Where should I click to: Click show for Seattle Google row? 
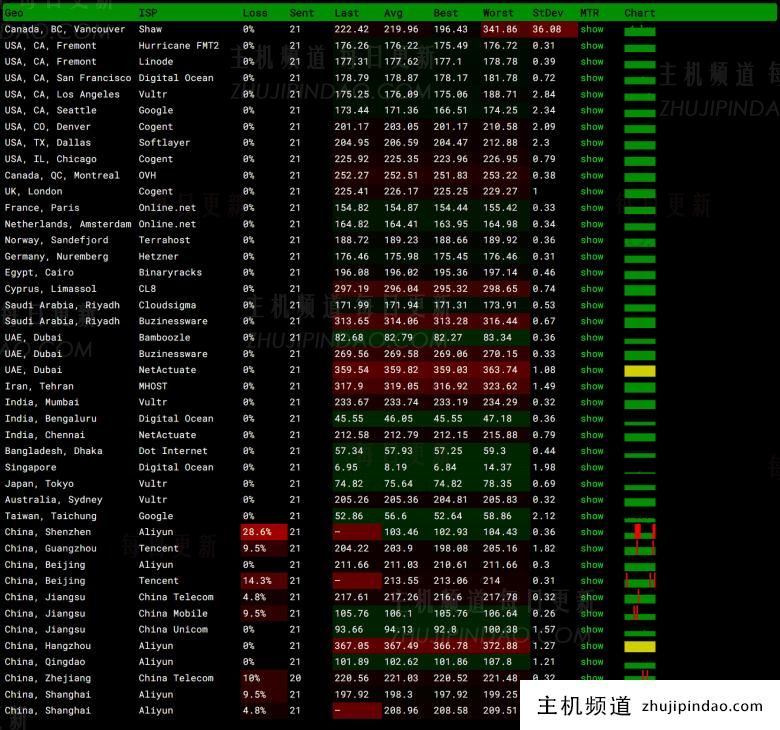click(x=591, y=110)
